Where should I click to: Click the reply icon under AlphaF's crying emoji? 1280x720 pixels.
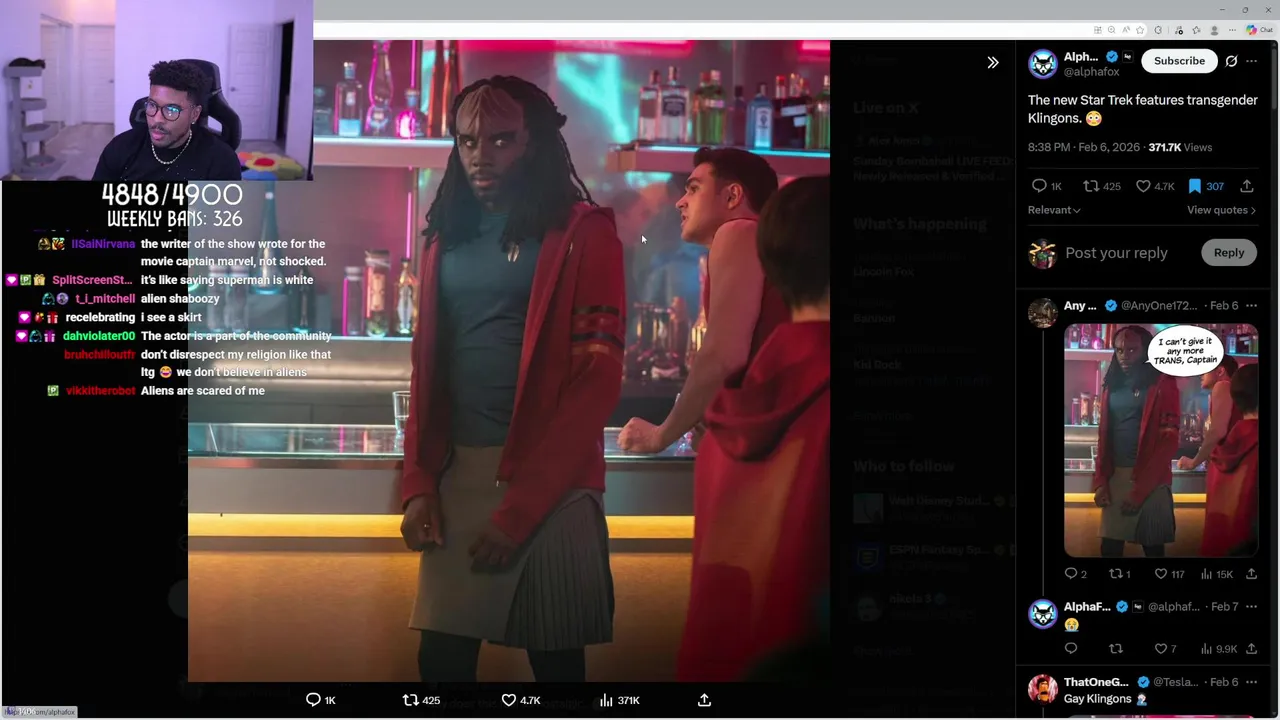coord(1071,649)
